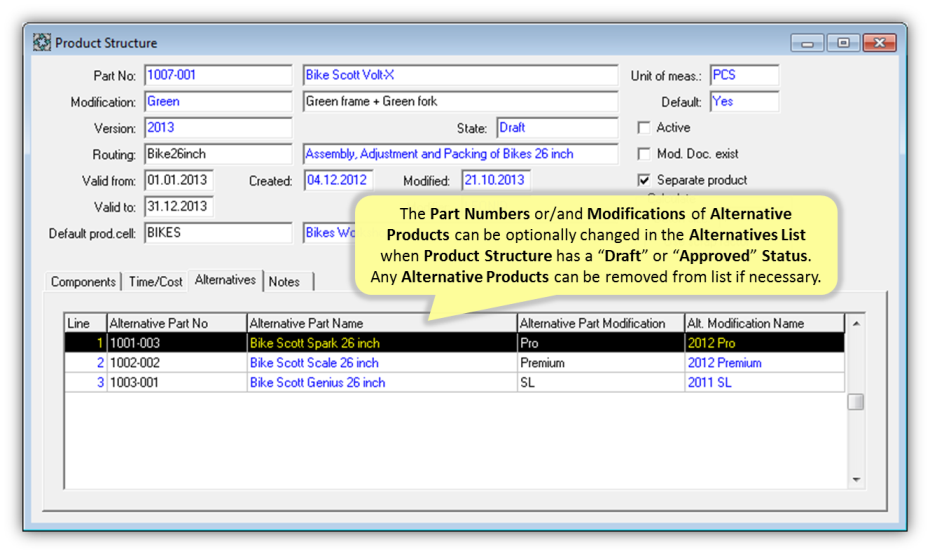
Task: Click the 2012 Premium modification name cell
Action: coord(765,362)
